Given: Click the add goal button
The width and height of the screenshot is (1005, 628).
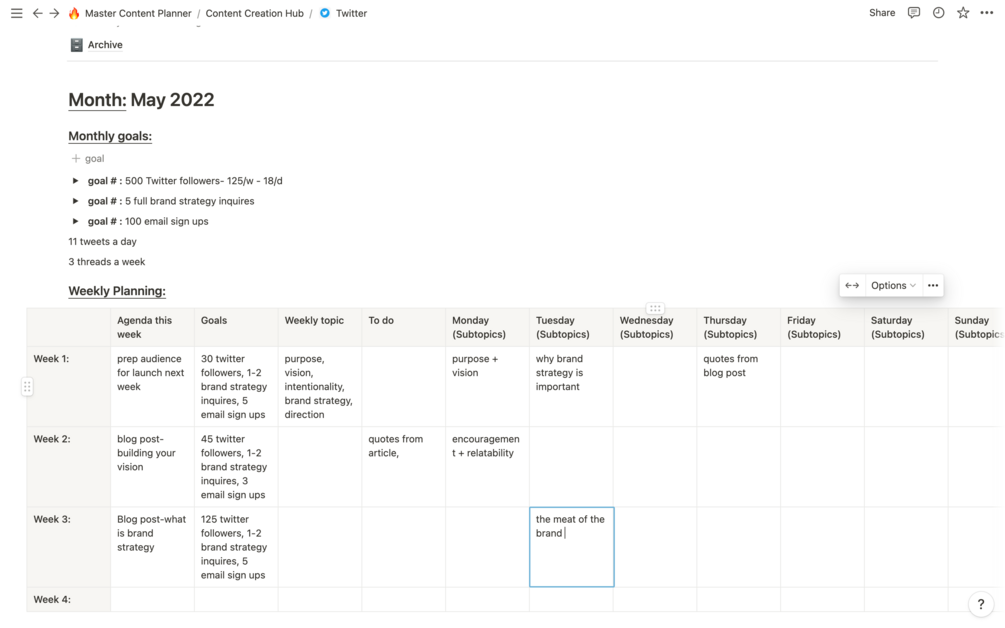Looking at the screenshot, I should tap(88, 158).
